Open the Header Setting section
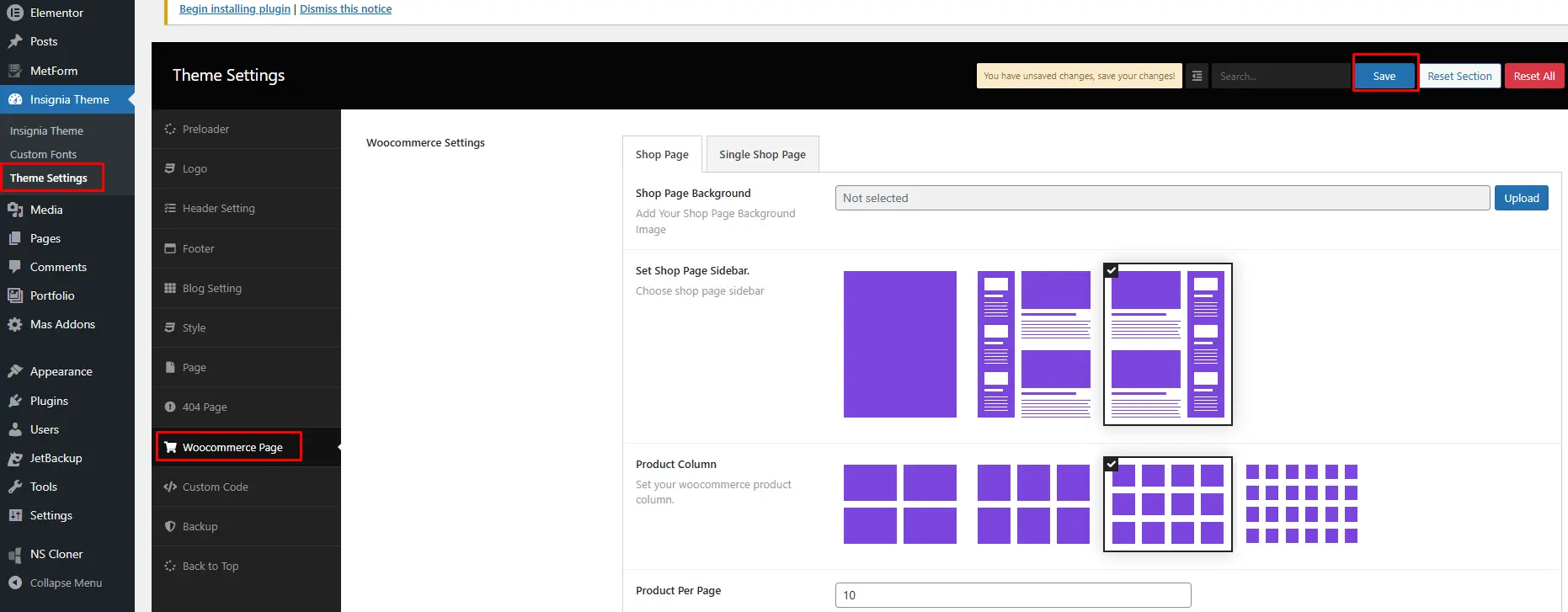 click(247, 208)
